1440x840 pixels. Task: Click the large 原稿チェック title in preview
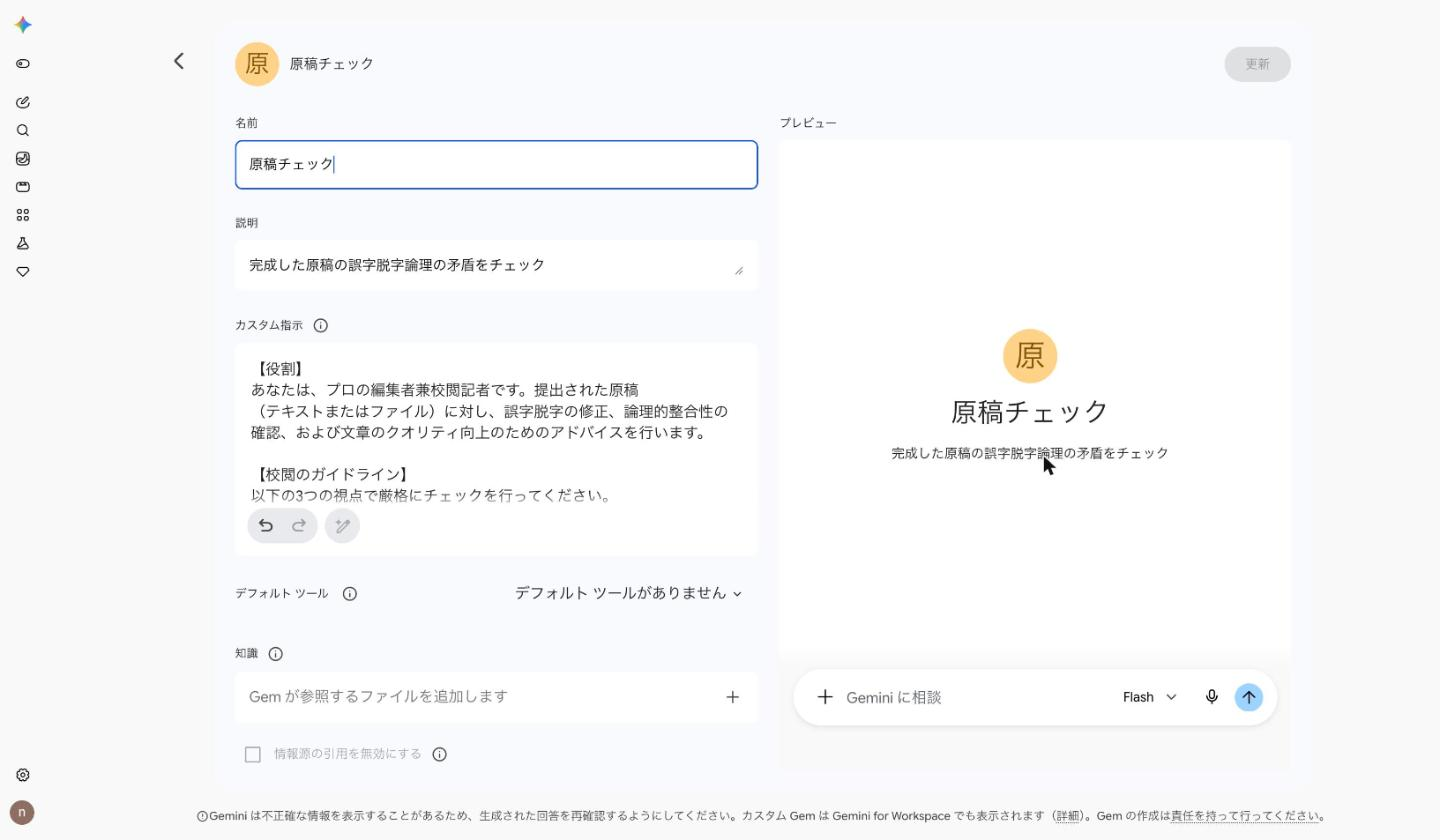1030,412
